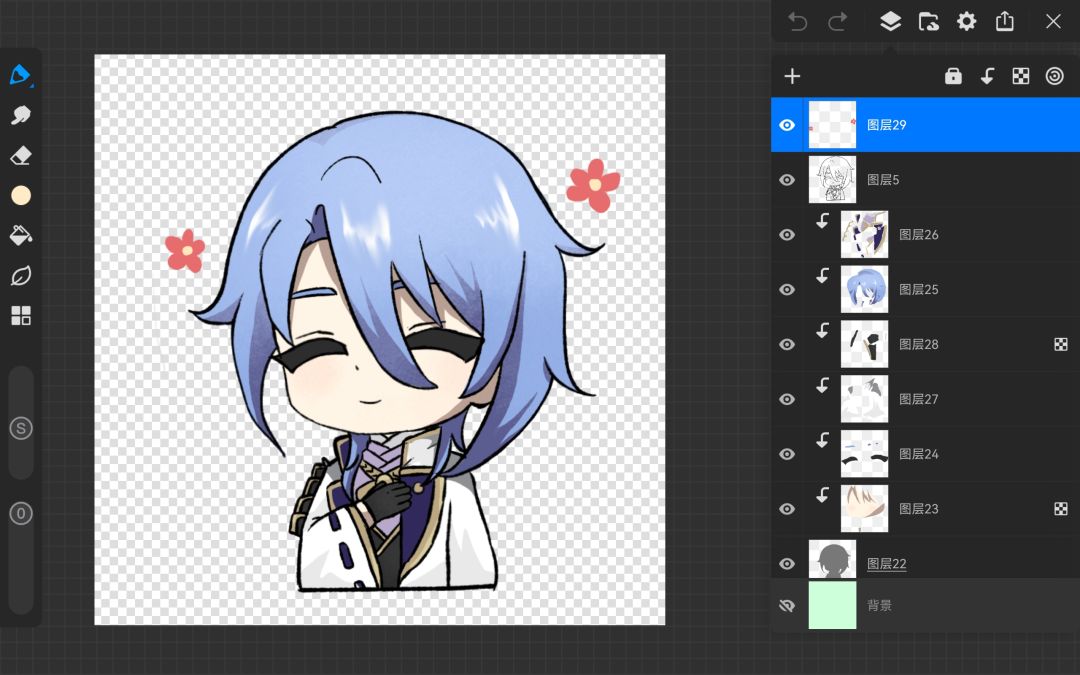The height and width of the screenshot is (675, 1080).
Task: Select thumbnail of 图层29
Action: 832,125
